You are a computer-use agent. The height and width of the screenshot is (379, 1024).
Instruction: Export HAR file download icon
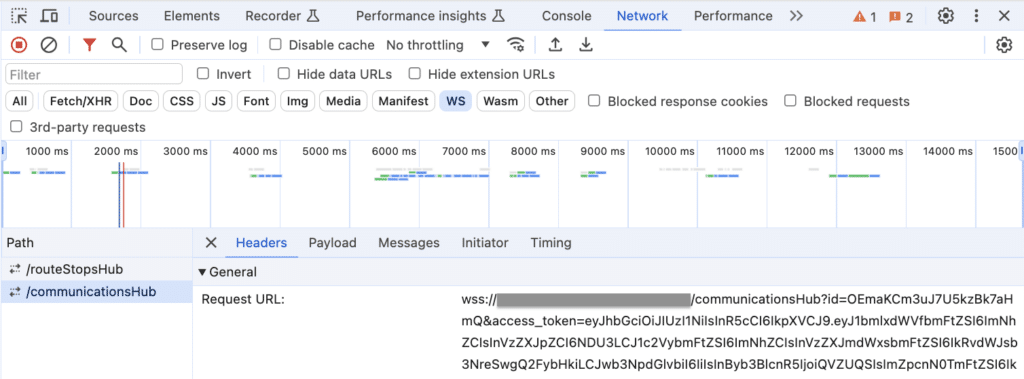click(586, 44)
